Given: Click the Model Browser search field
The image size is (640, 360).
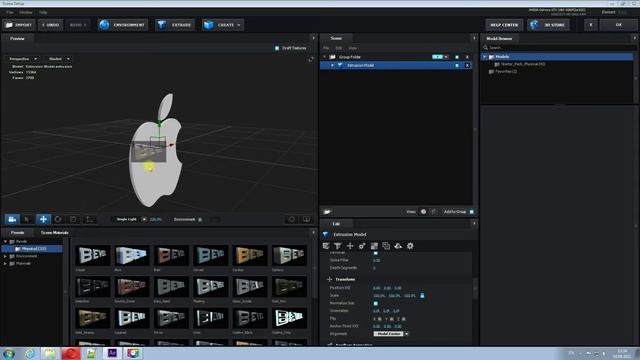Looking at the screenshot, I should pyautogui.click(x=558, y=48).
